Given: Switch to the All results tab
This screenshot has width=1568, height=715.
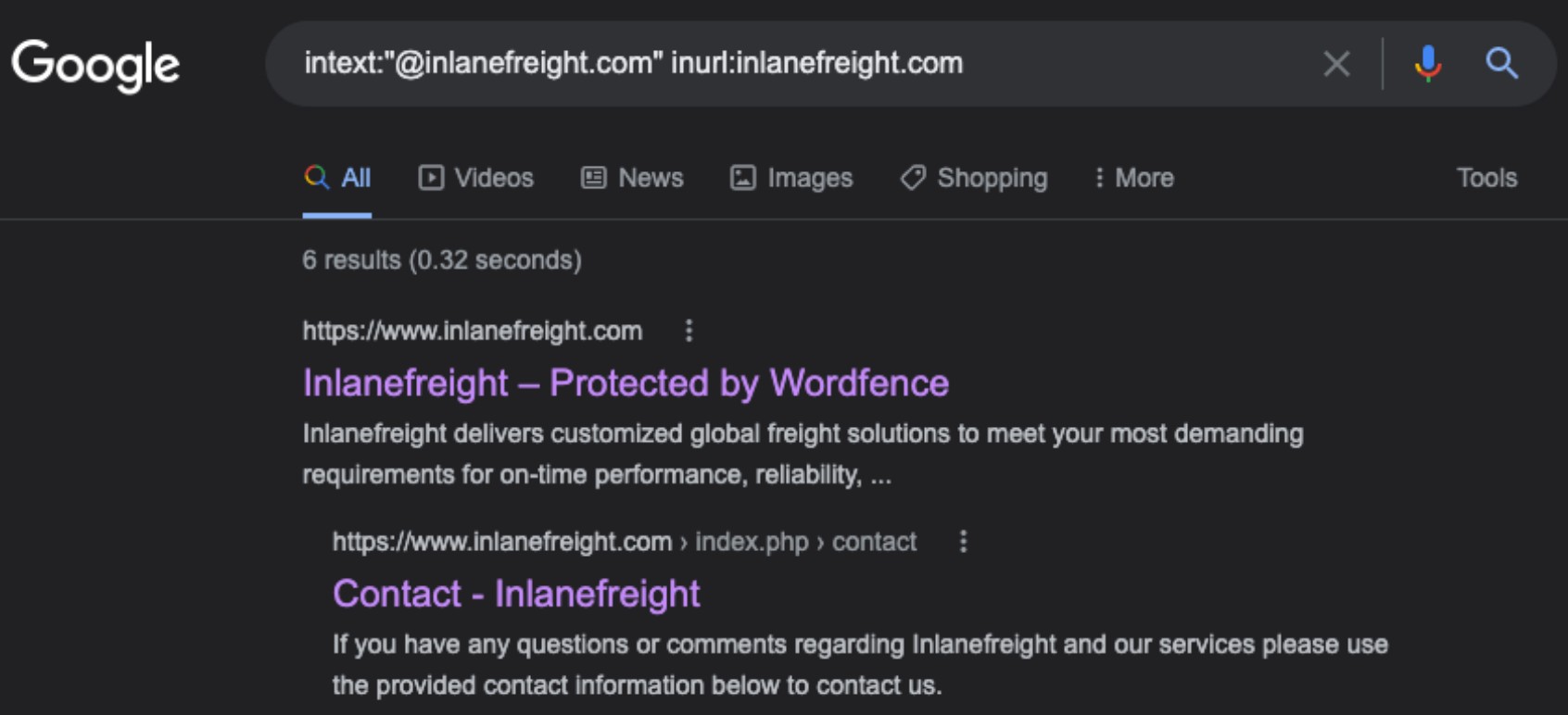Looking at the screenshot, I should coord(337,178).
